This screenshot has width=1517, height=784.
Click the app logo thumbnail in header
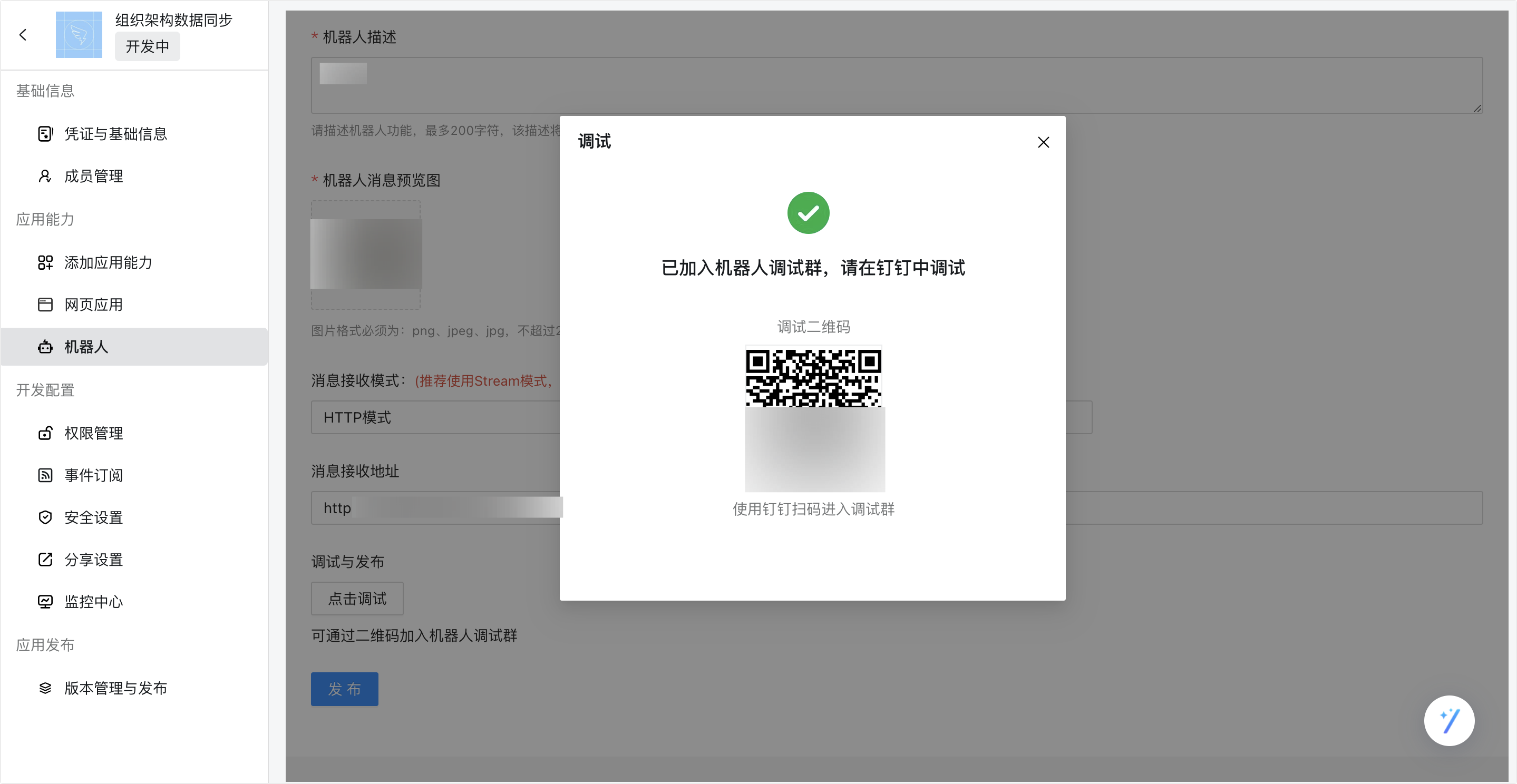[79, 35]
